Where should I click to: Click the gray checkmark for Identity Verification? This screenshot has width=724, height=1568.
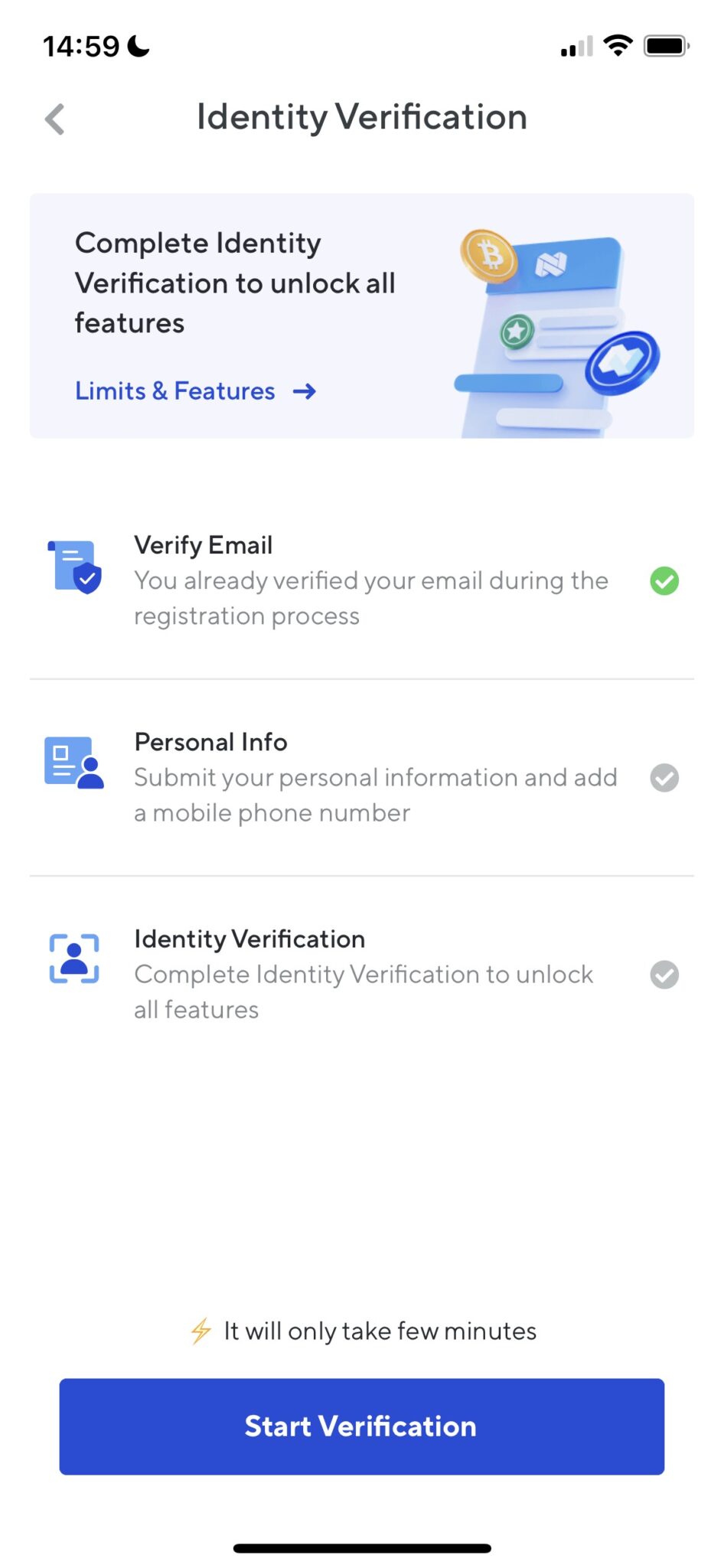[664, 975]
